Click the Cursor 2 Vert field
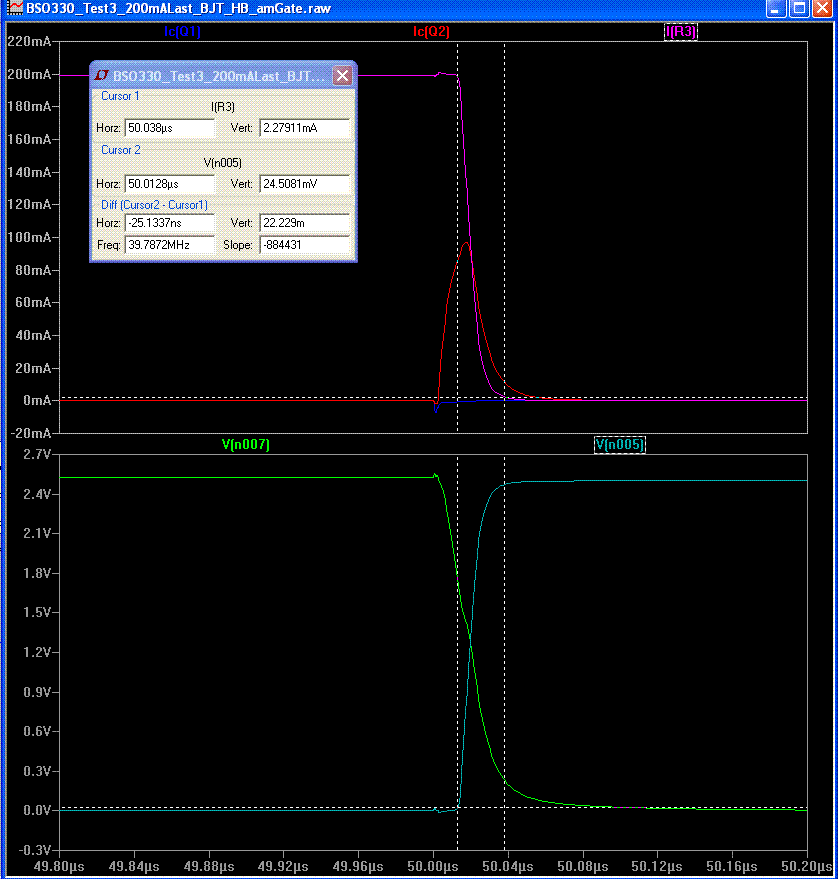This screenshot has height=879, width=838. point(305,184)
